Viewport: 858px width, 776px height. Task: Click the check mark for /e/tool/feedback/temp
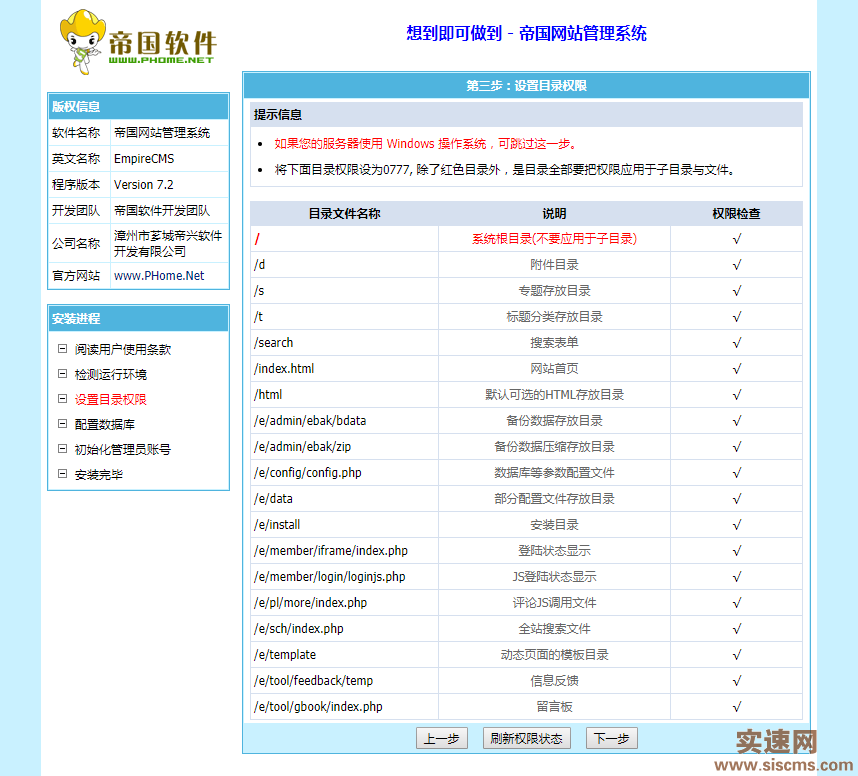[737, 681]
